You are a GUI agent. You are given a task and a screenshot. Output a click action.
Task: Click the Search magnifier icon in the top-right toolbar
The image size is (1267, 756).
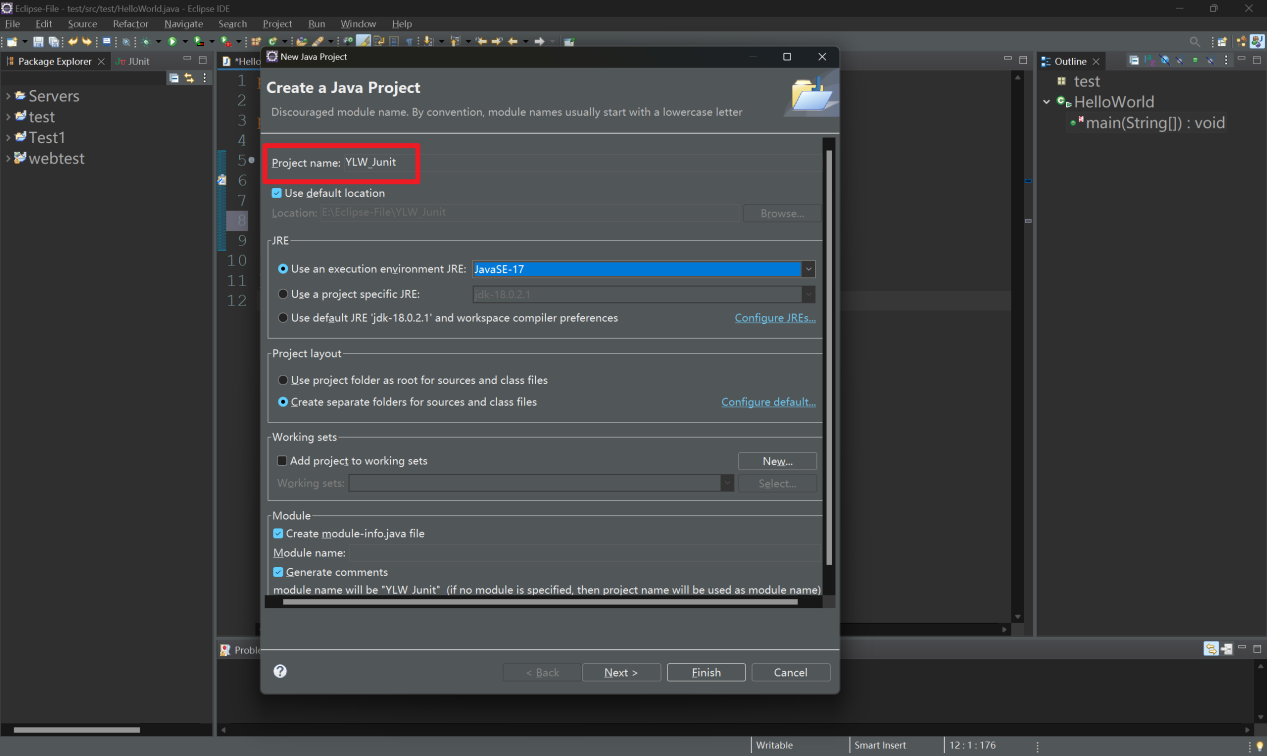click(x=1194, y=42)
